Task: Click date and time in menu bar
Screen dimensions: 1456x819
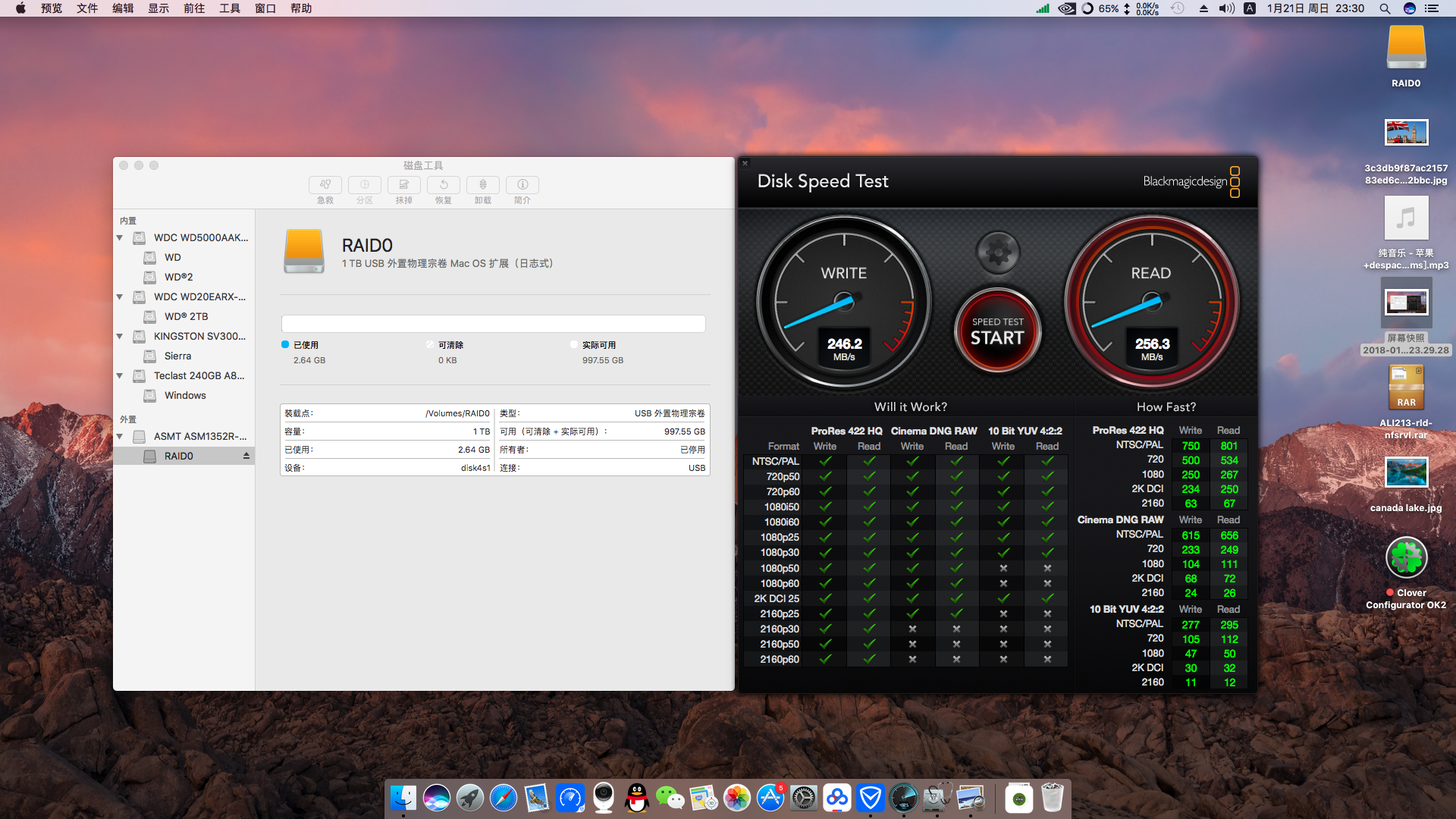Action: (x=1316, y=8)
